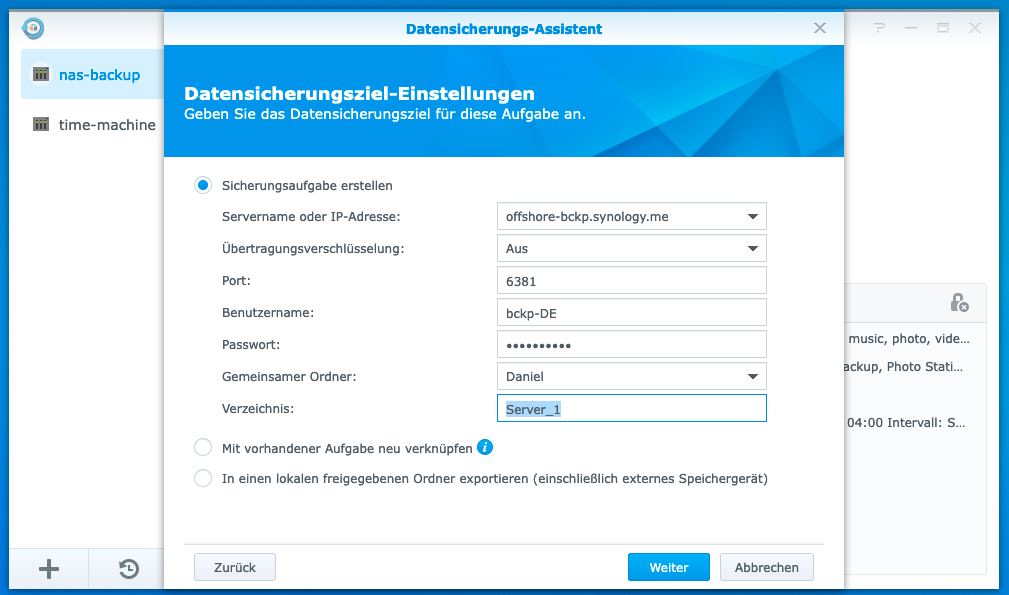Screen dimensions: 1009x595
Task: Click the time-machine task drive icon
Action: (41, 125)
